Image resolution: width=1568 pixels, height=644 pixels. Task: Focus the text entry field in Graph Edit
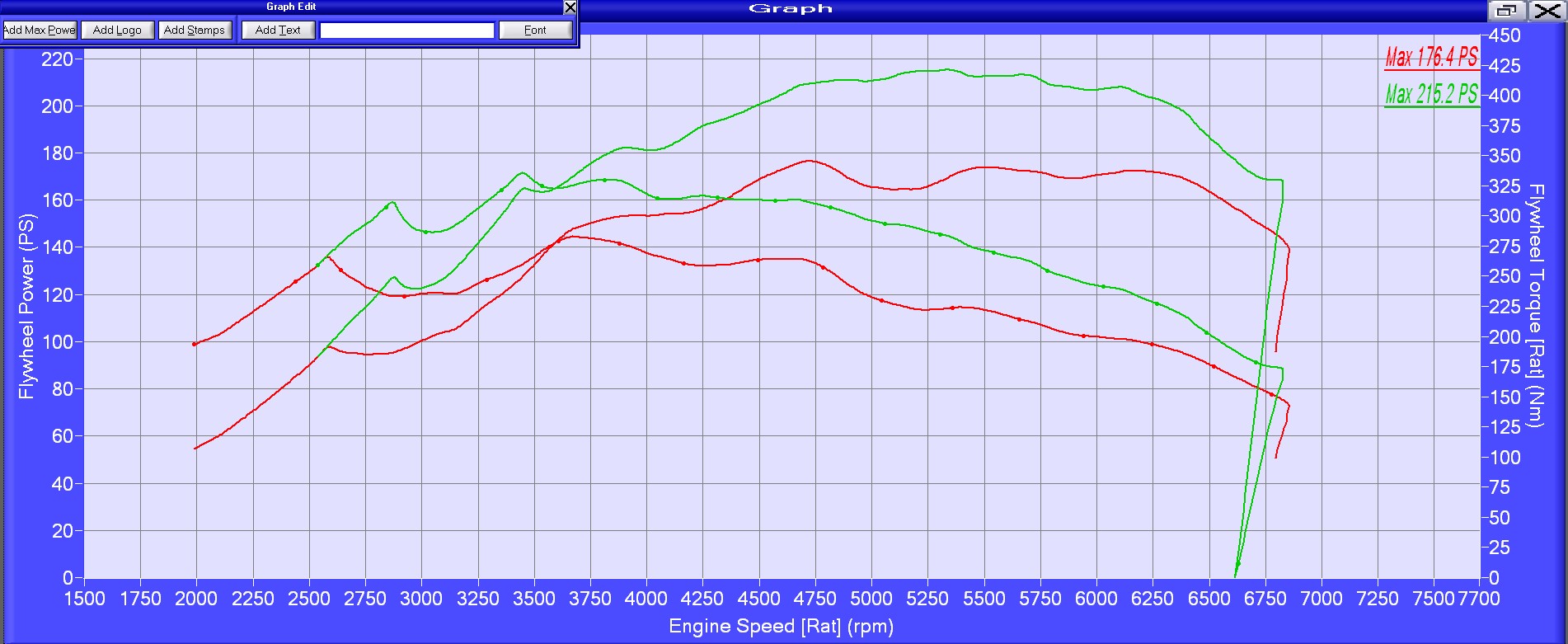pyautogui.click(x=407, y=31)
